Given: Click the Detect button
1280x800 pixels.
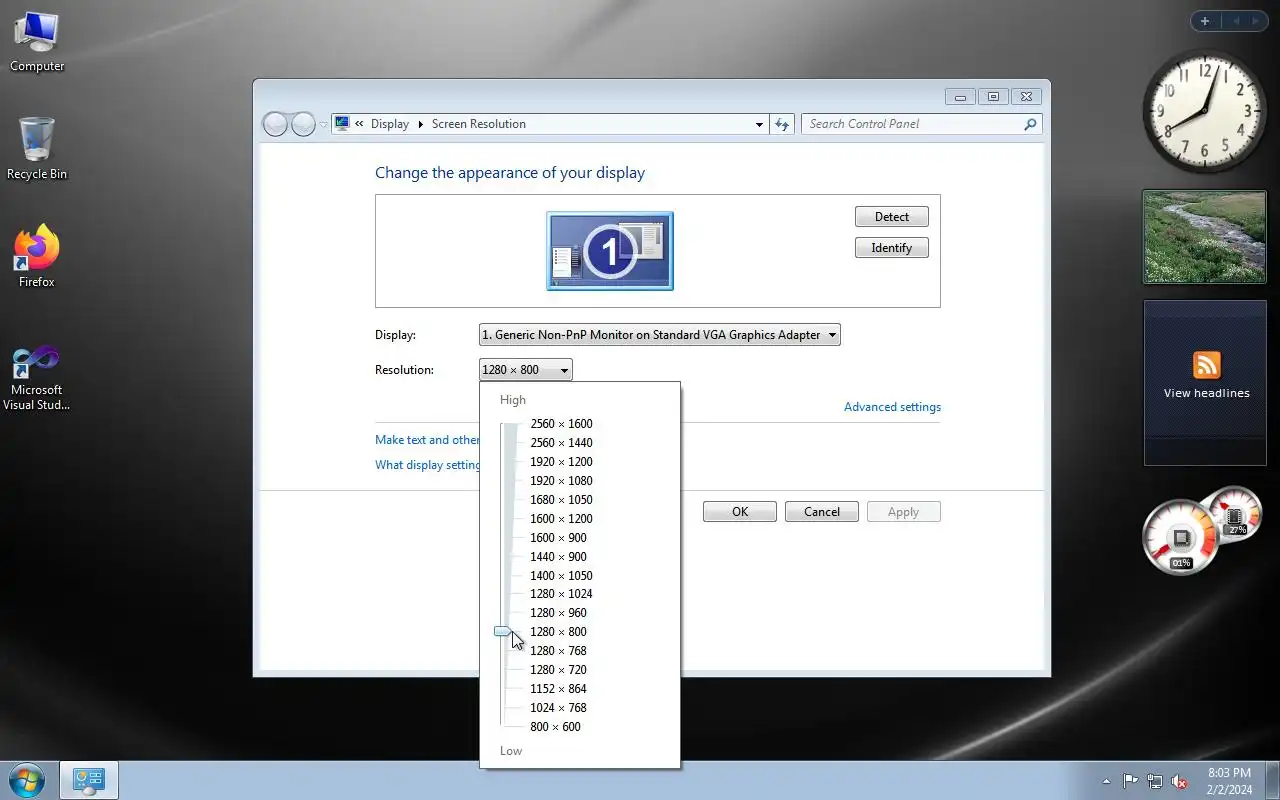Looking at the screenshot, I should pos(892,217).
